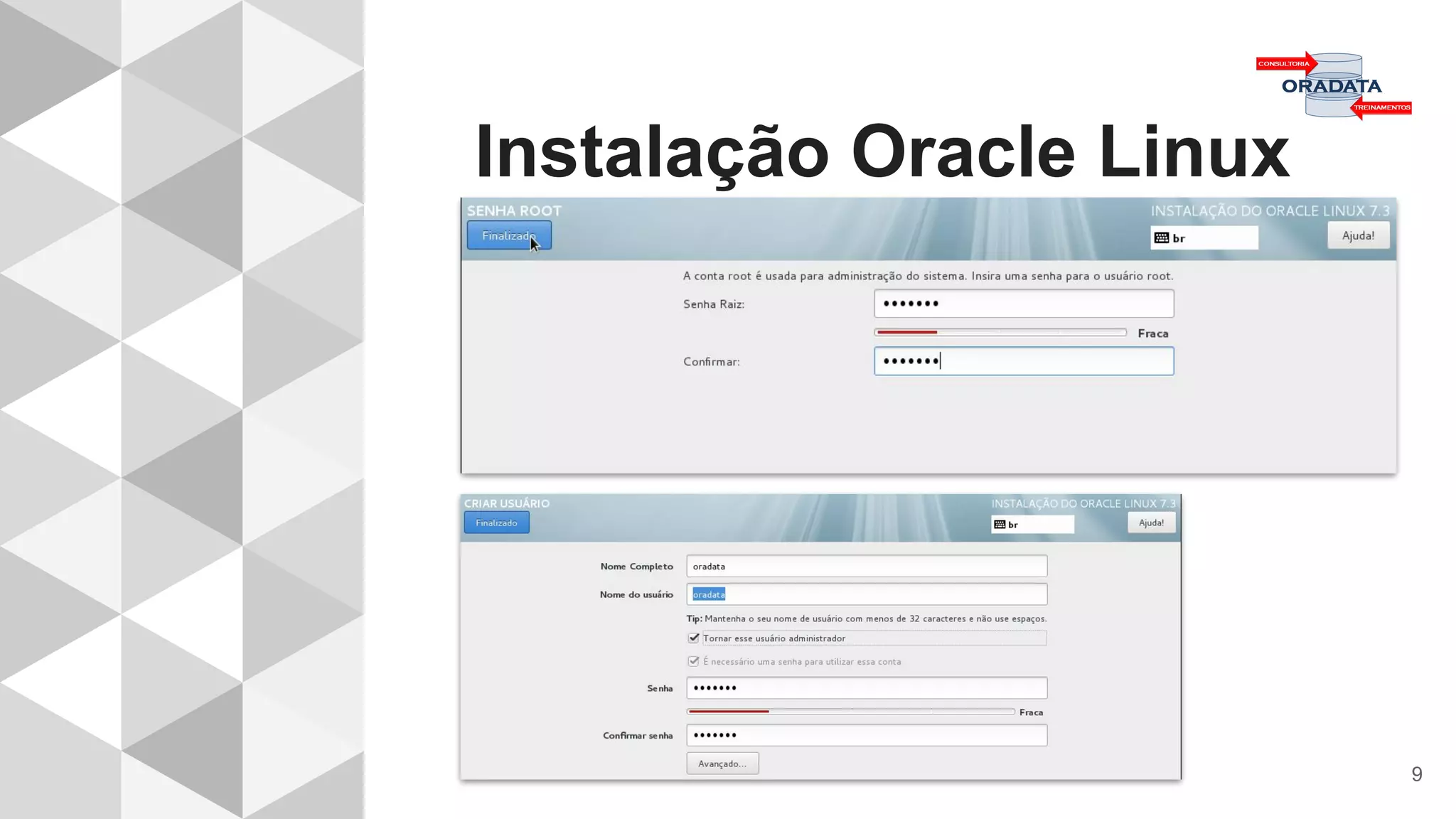Focus the user Senha field

(x=867, y=687)
